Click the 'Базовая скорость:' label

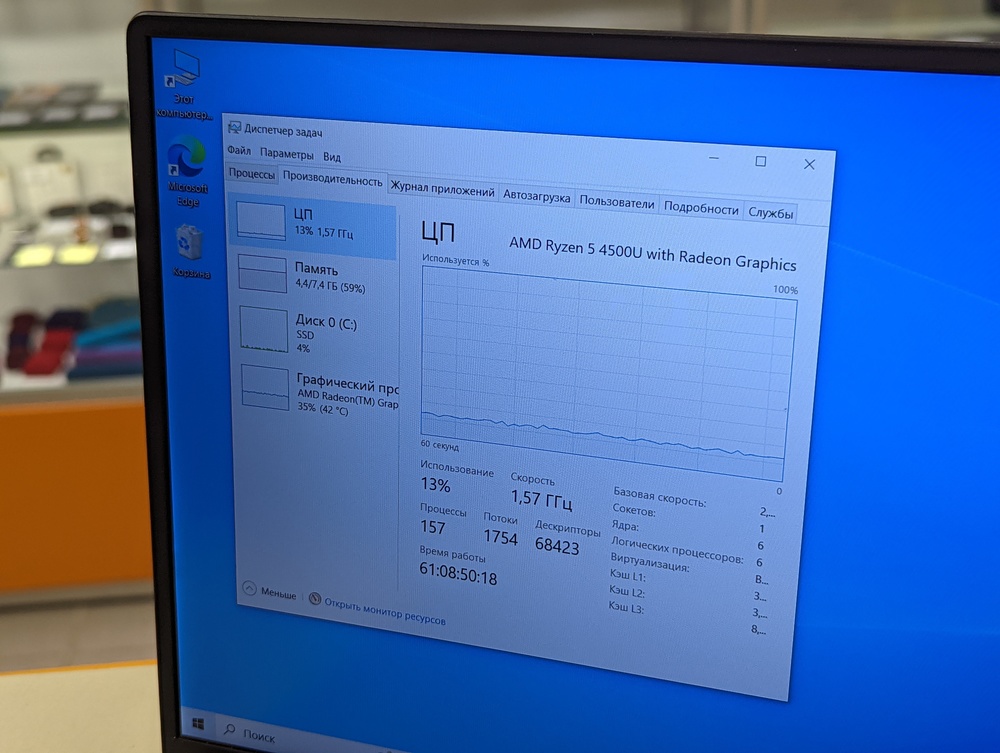tap(659, 497)
